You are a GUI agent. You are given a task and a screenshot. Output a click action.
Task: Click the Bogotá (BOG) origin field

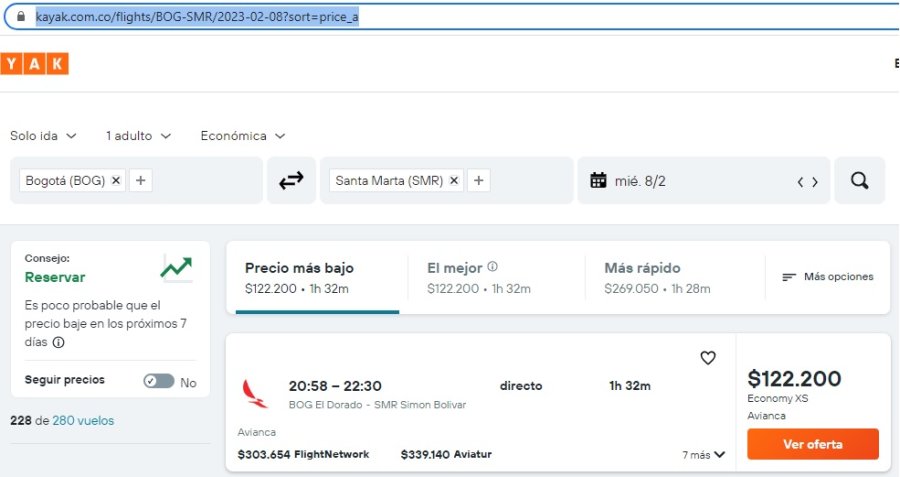pyautogui.click(x=136, y=180)
